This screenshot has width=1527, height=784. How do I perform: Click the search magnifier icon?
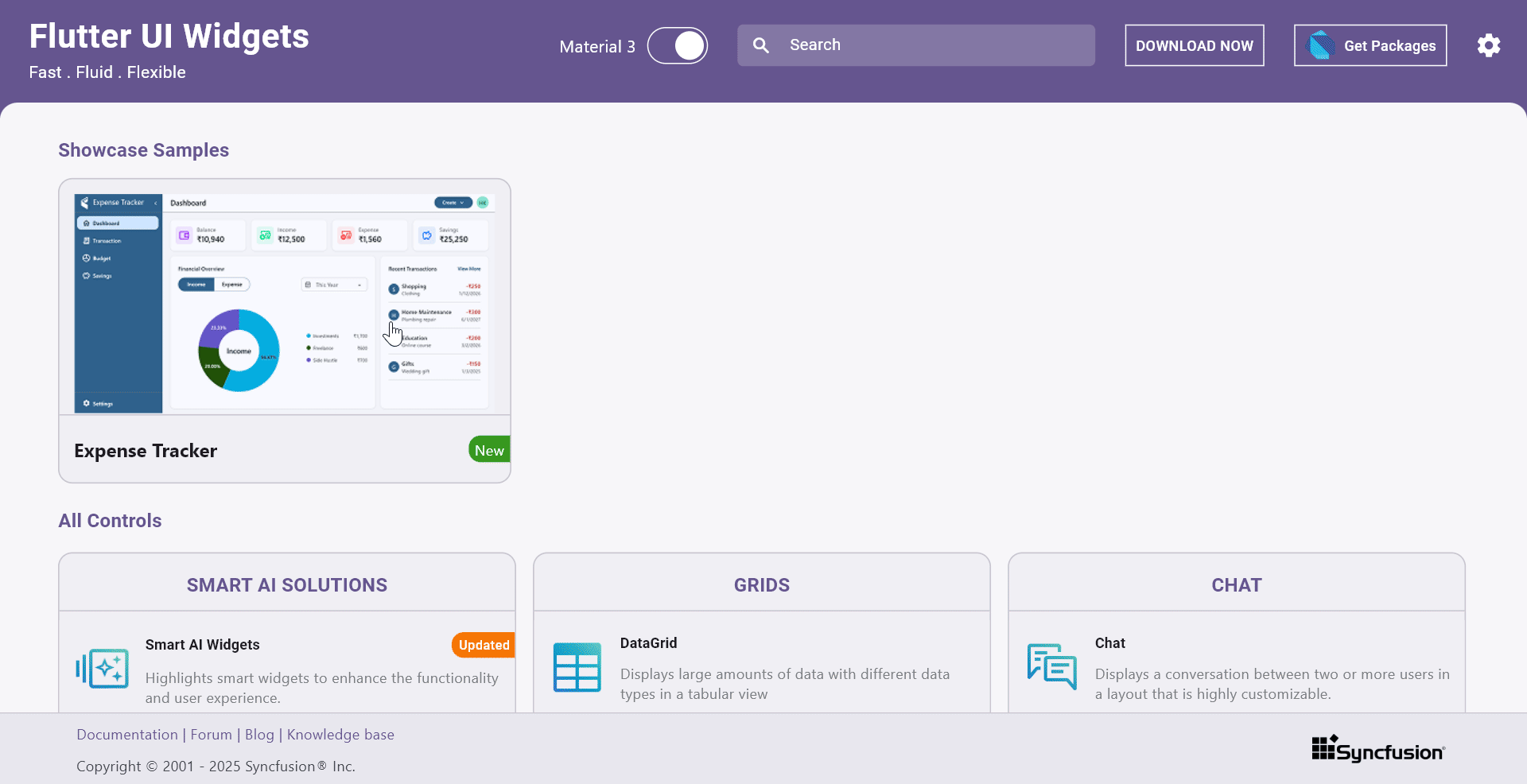coord(761,45)
